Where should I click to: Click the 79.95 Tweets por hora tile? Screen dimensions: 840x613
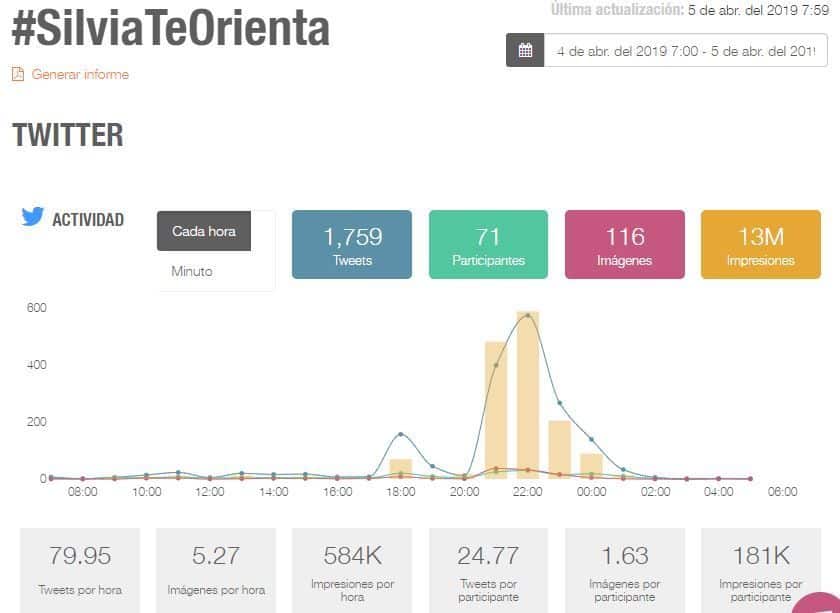[80, 570]
